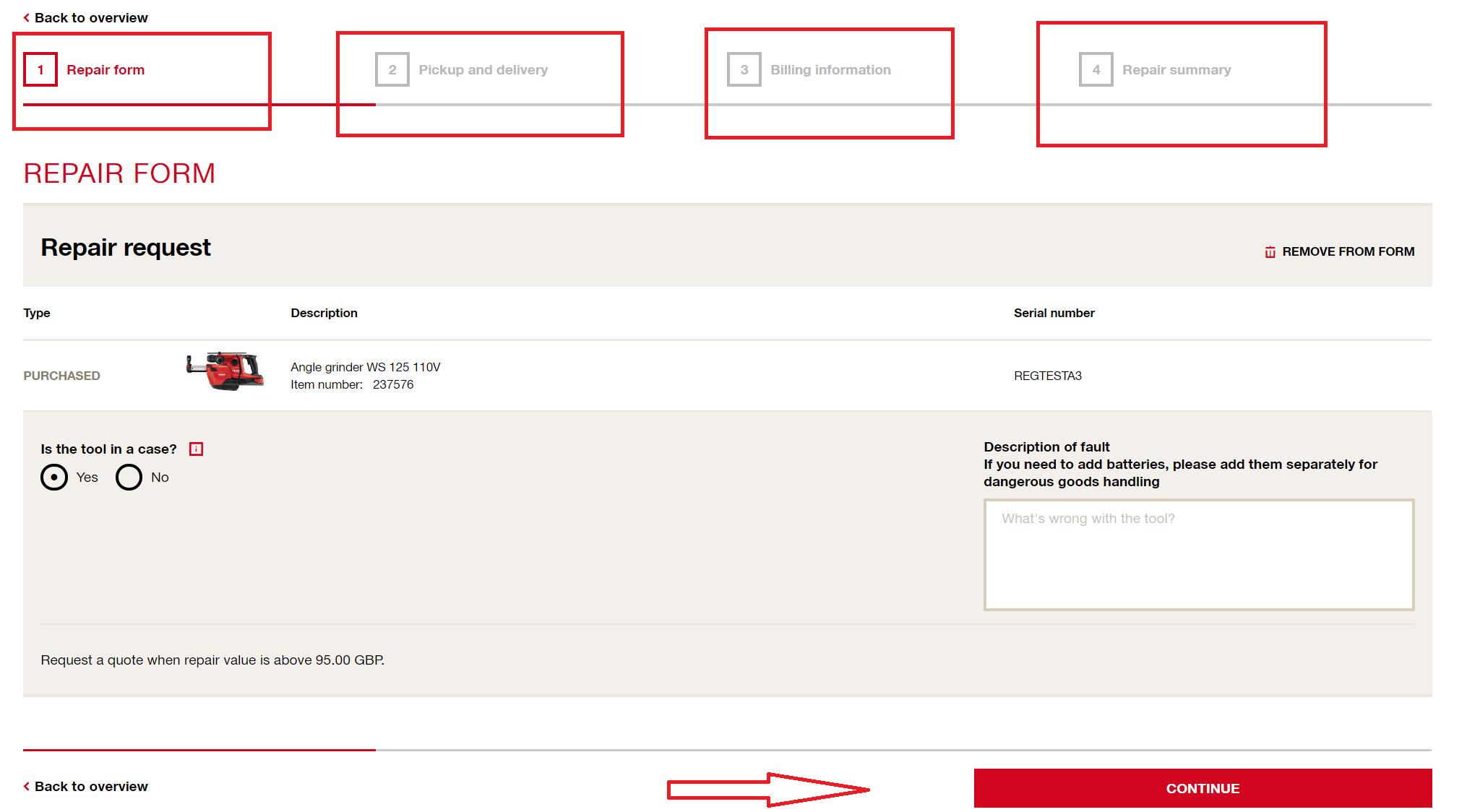Screen dimensions: 1467x812
Task: Click step number 3 box icon
Action: (744, 70)
